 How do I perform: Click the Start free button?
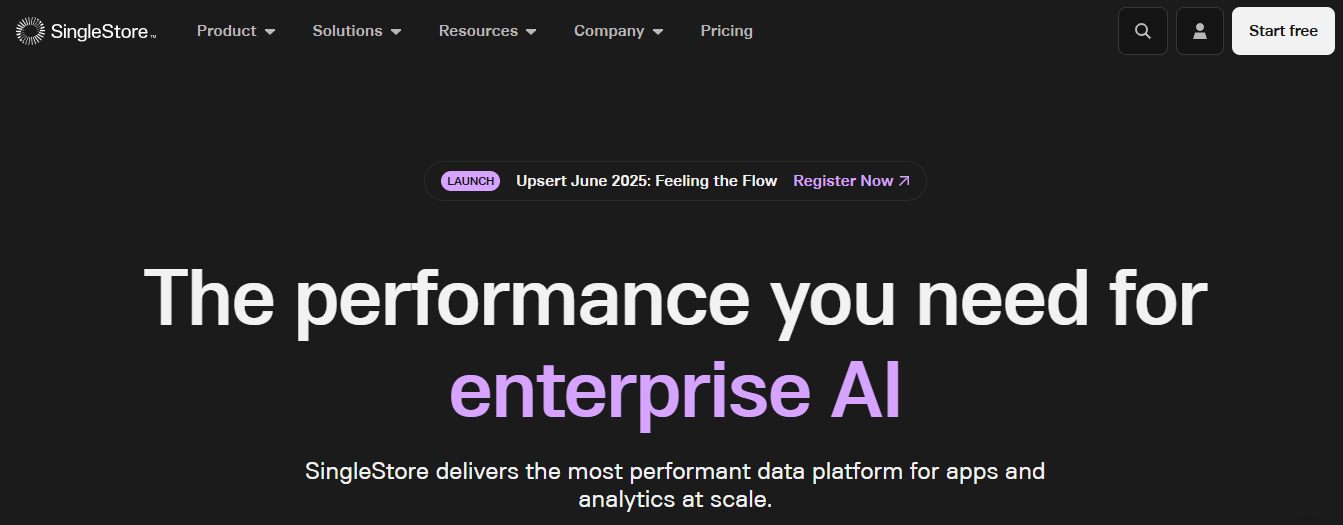(1283, 31)
